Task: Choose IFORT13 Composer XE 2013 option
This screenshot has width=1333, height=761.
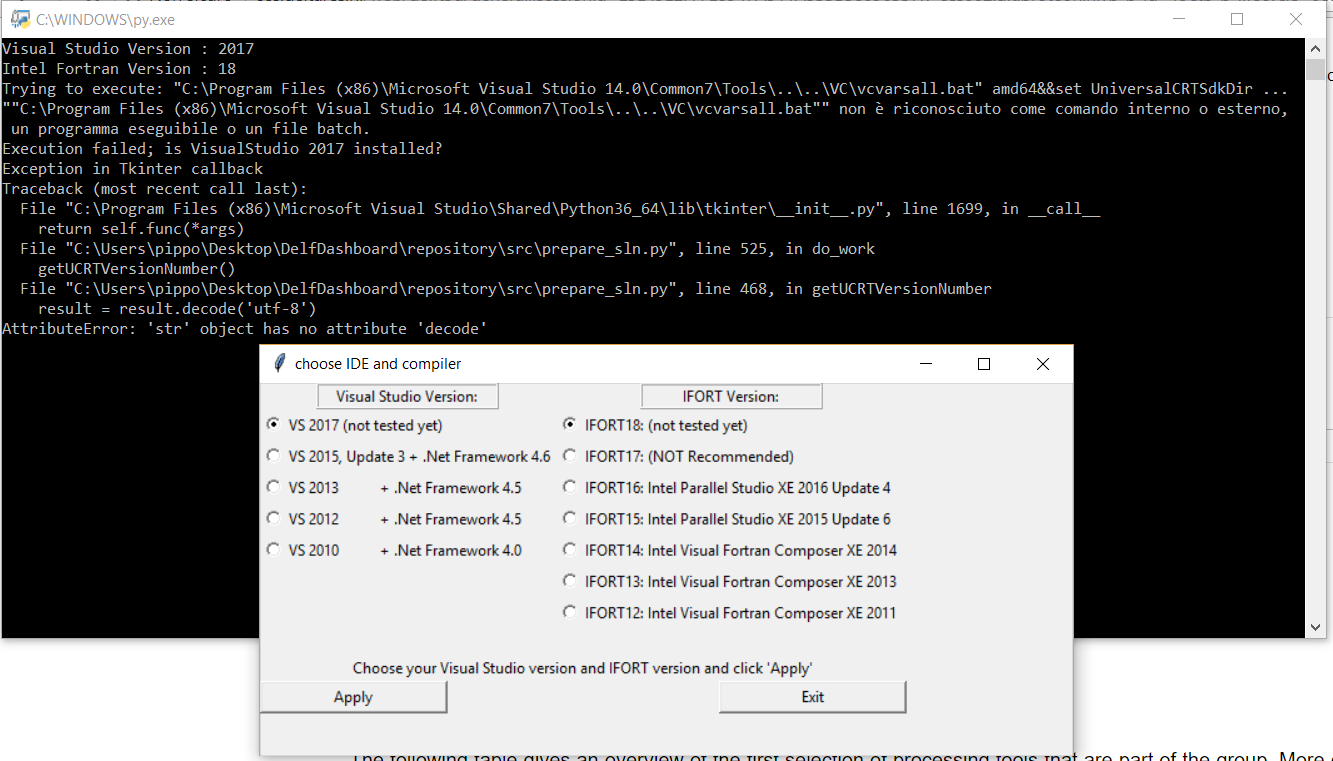Action: tap(570, 581)
